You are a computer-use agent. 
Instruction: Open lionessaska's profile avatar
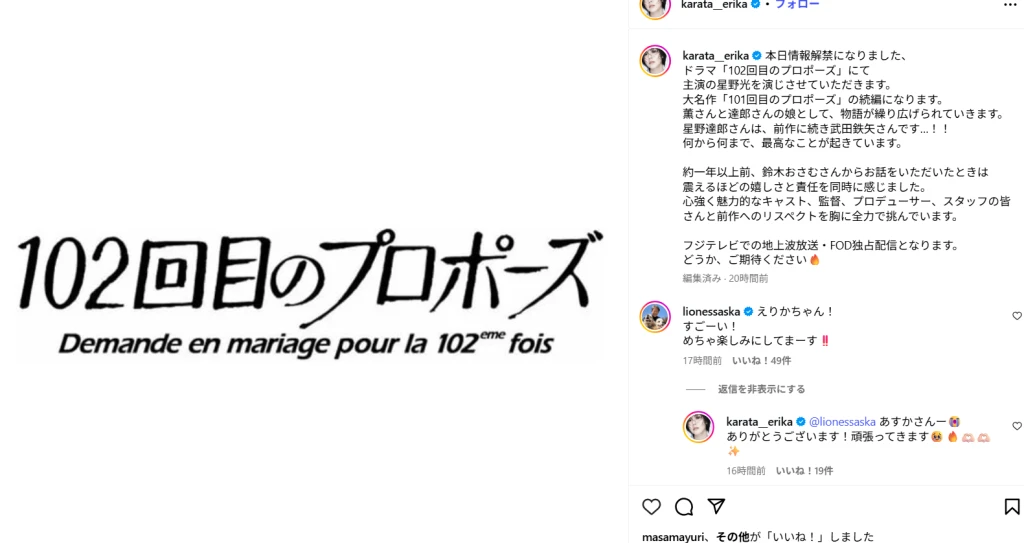click(x=655, y=317)
